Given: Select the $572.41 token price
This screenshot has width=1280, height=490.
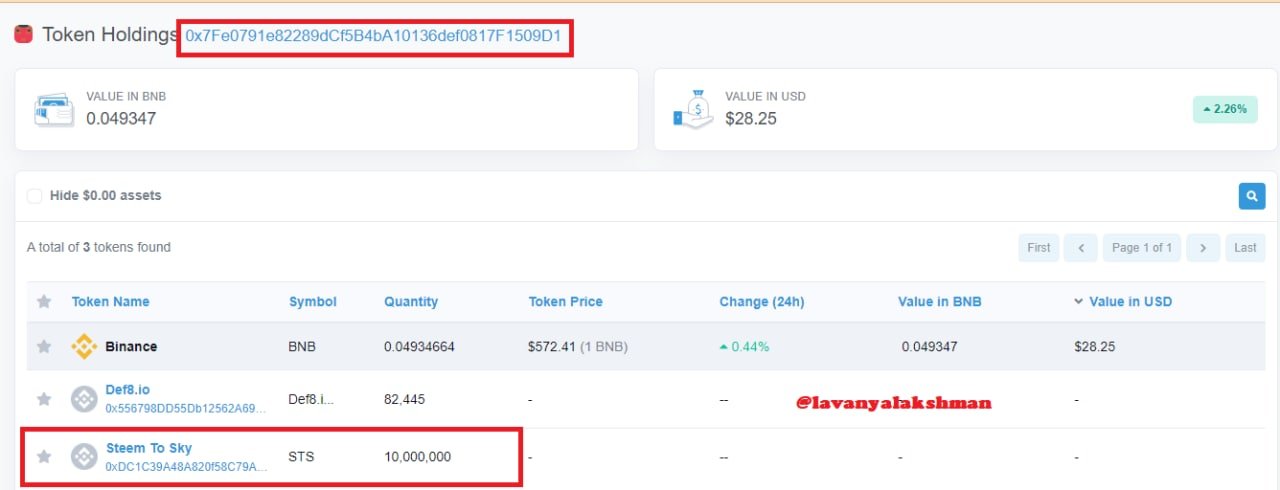Looking at the screenshot, I should click(553, 347).
